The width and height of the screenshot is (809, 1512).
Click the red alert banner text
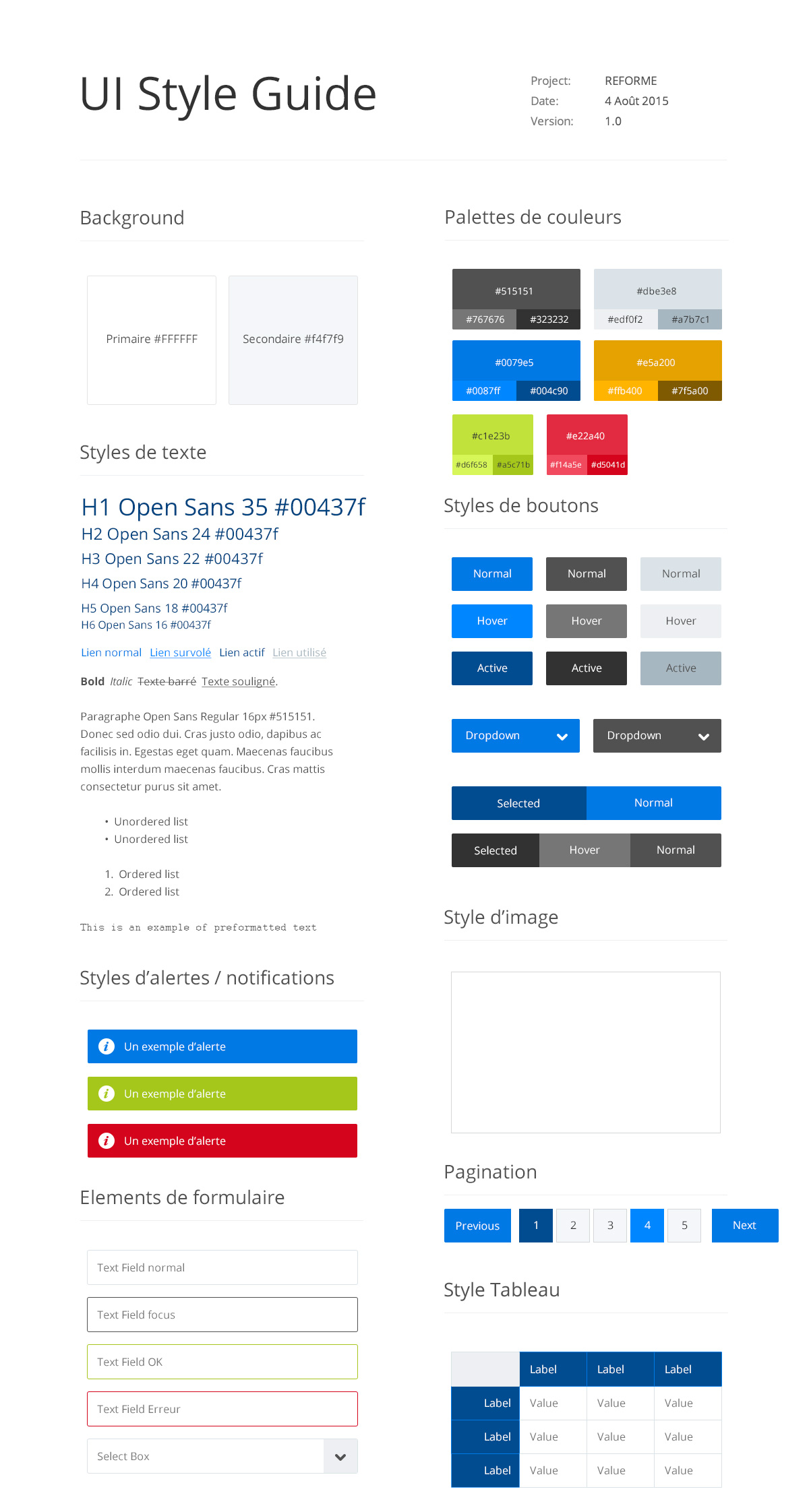coord(175,1141)
